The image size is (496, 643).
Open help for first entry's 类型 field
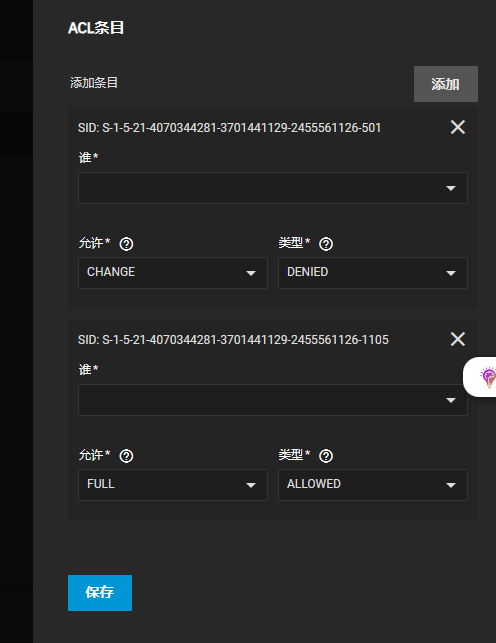pyautogui.click(x=326, y=244)
